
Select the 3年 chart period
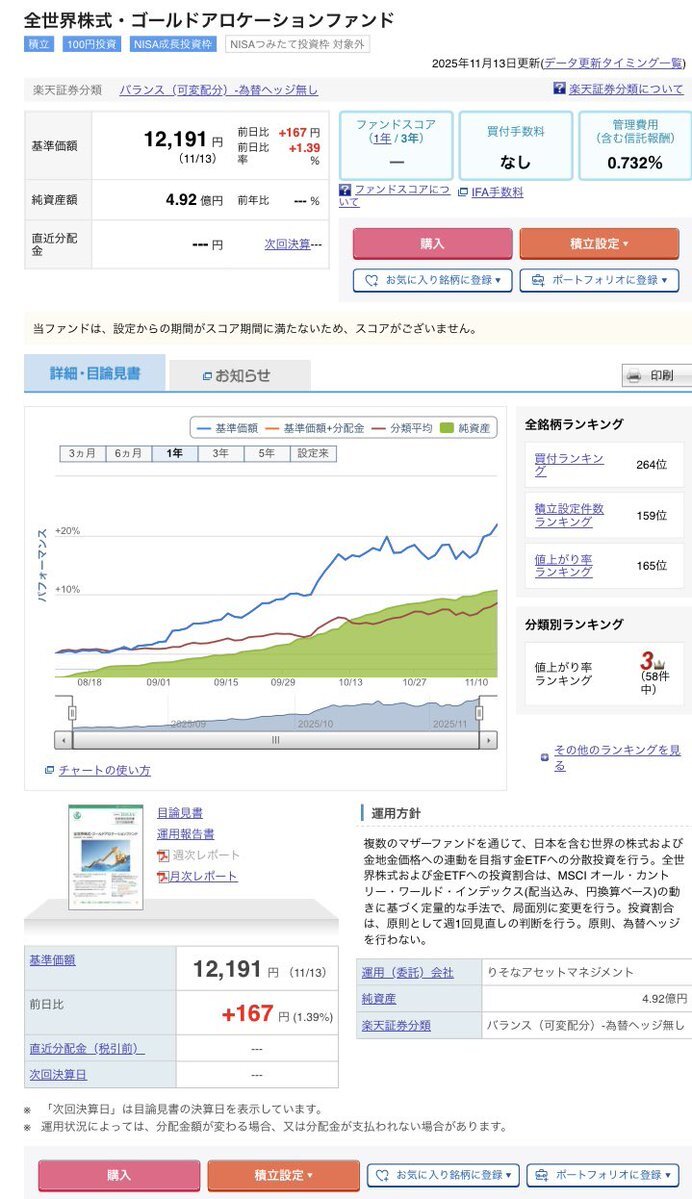(x=220, y=453)
